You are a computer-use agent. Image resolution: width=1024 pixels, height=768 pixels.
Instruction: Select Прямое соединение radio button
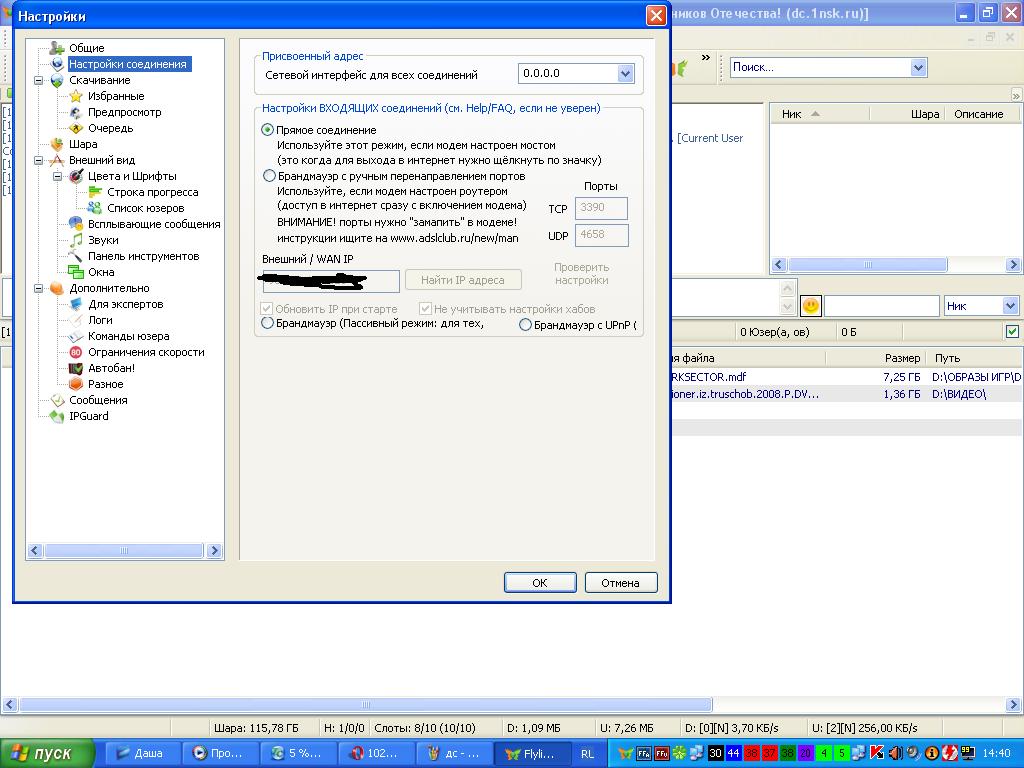(x=268, y=130)
